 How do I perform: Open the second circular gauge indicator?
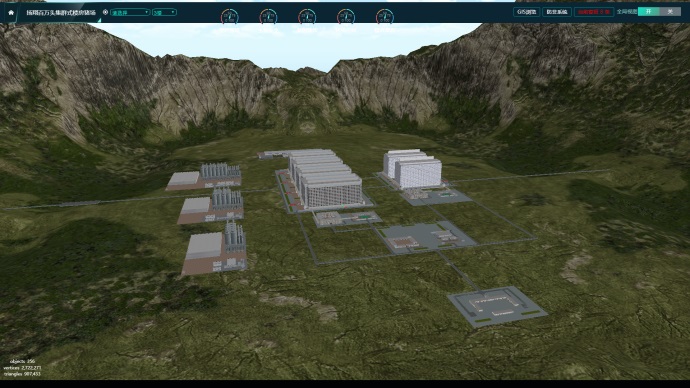click(x=268, y=17)
